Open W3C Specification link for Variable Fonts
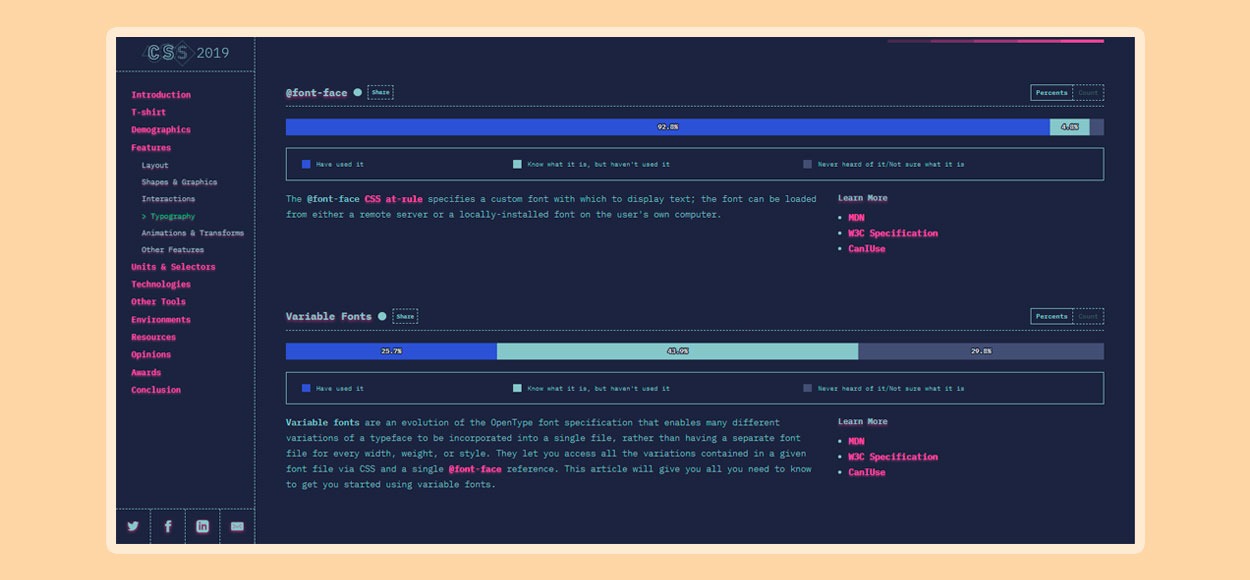 (893, 457)
